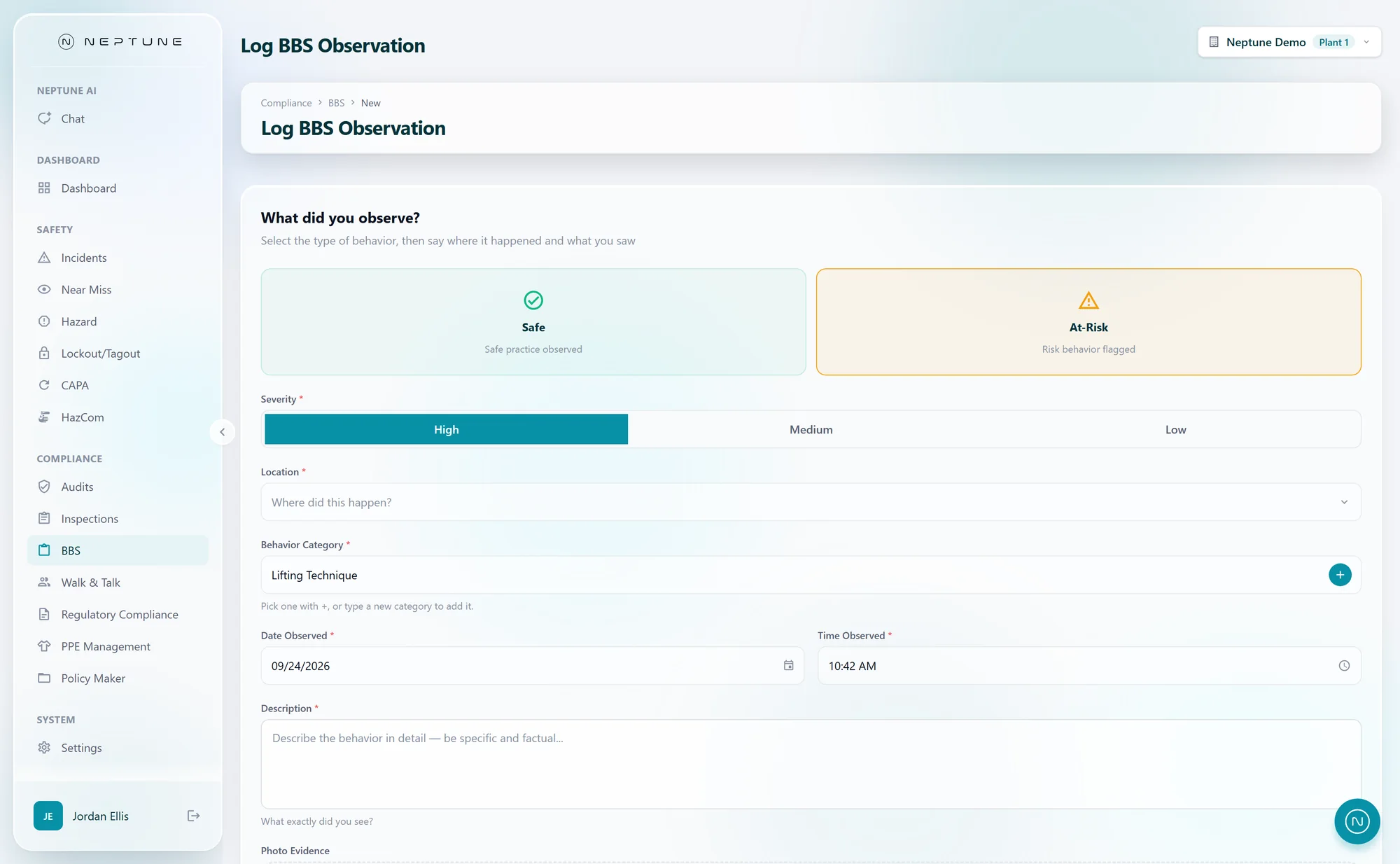This screenshot has width=1400, height=864.
Task: Click the Date Observed field value
Action: 300,666
